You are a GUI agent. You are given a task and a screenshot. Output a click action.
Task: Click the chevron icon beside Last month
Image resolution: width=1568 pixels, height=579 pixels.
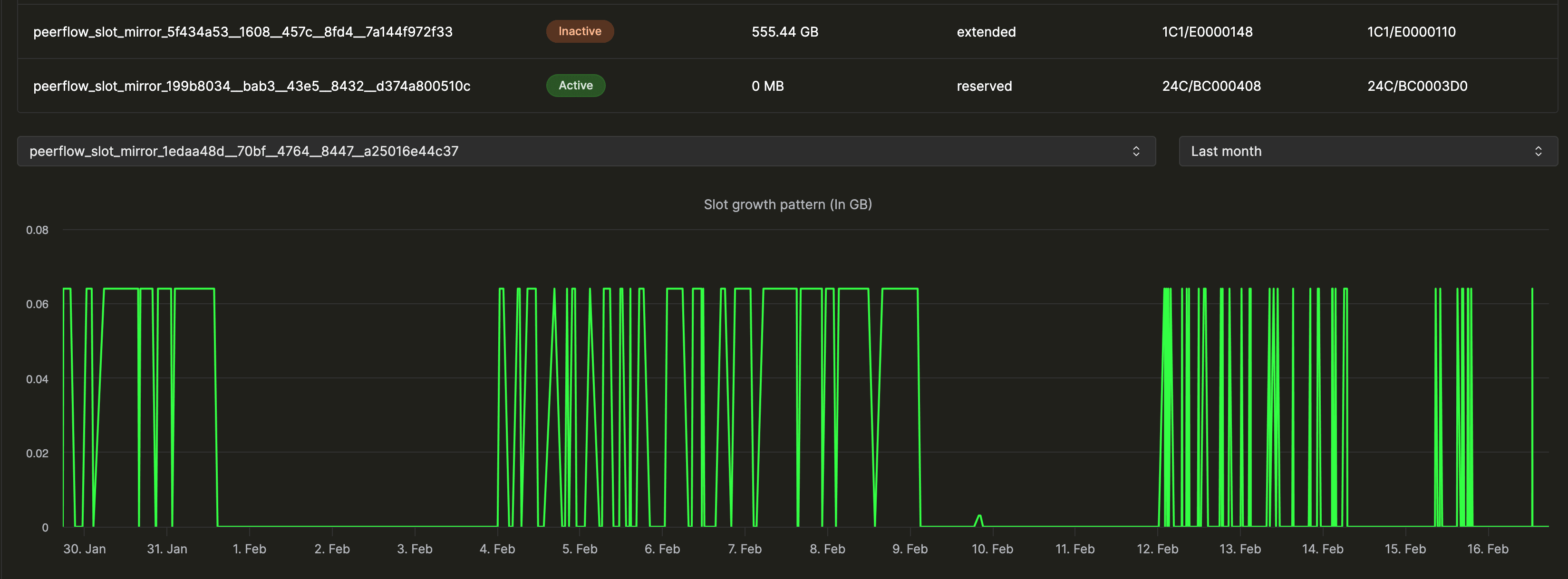tap(1538, 151)
